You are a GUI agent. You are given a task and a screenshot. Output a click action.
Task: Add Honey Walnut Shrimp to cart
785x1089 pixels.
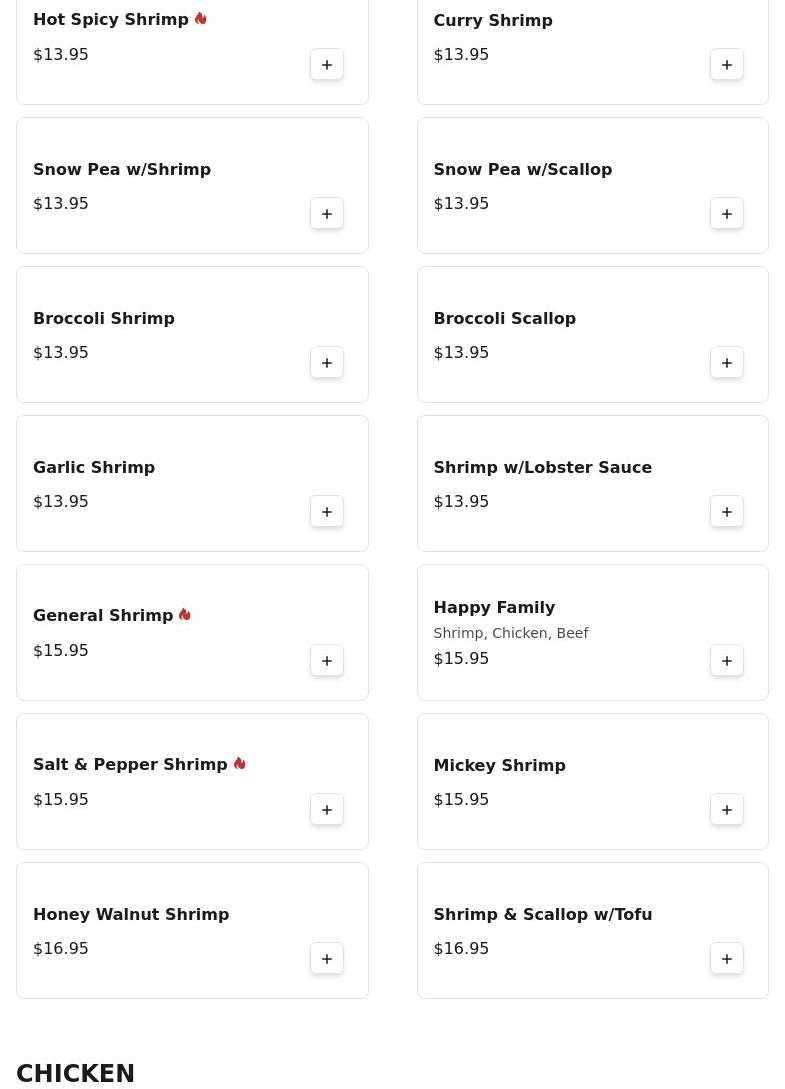[327, 959]
